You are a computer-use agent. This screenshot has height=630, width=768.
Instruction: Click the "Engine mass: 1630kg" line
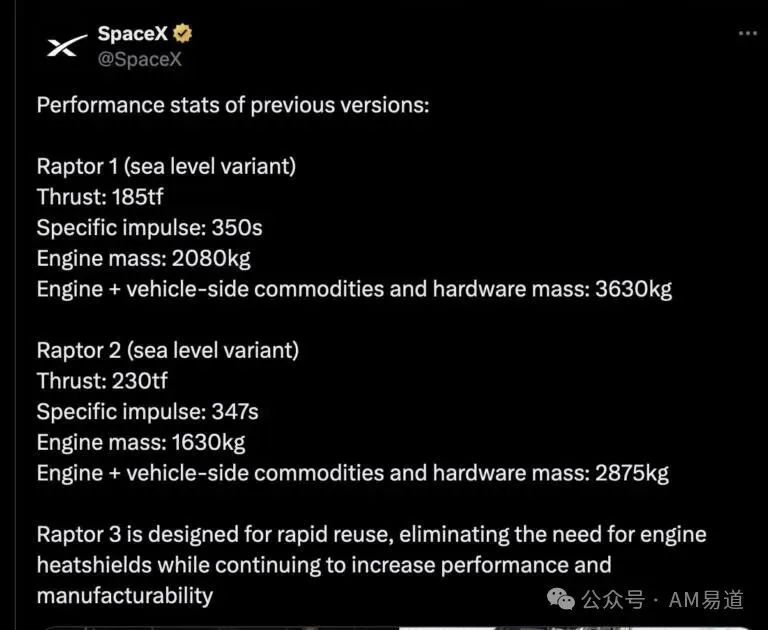click(141, 442)
